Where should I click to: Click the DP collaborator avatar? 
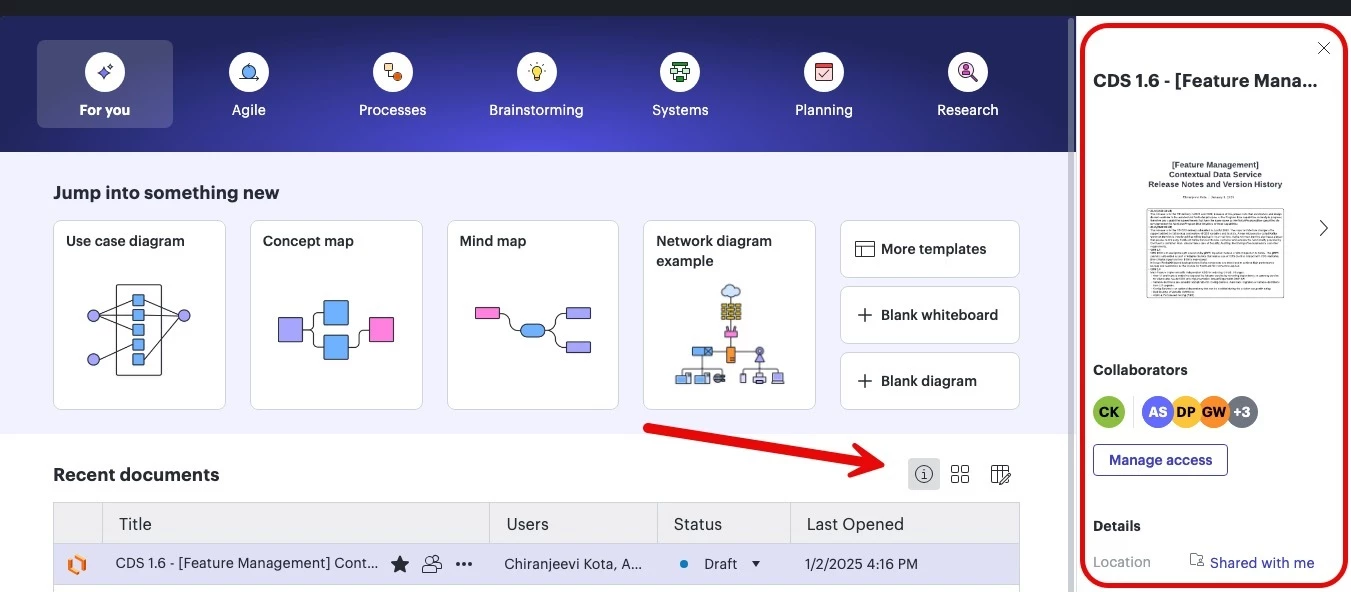[x=1186, y=411]
